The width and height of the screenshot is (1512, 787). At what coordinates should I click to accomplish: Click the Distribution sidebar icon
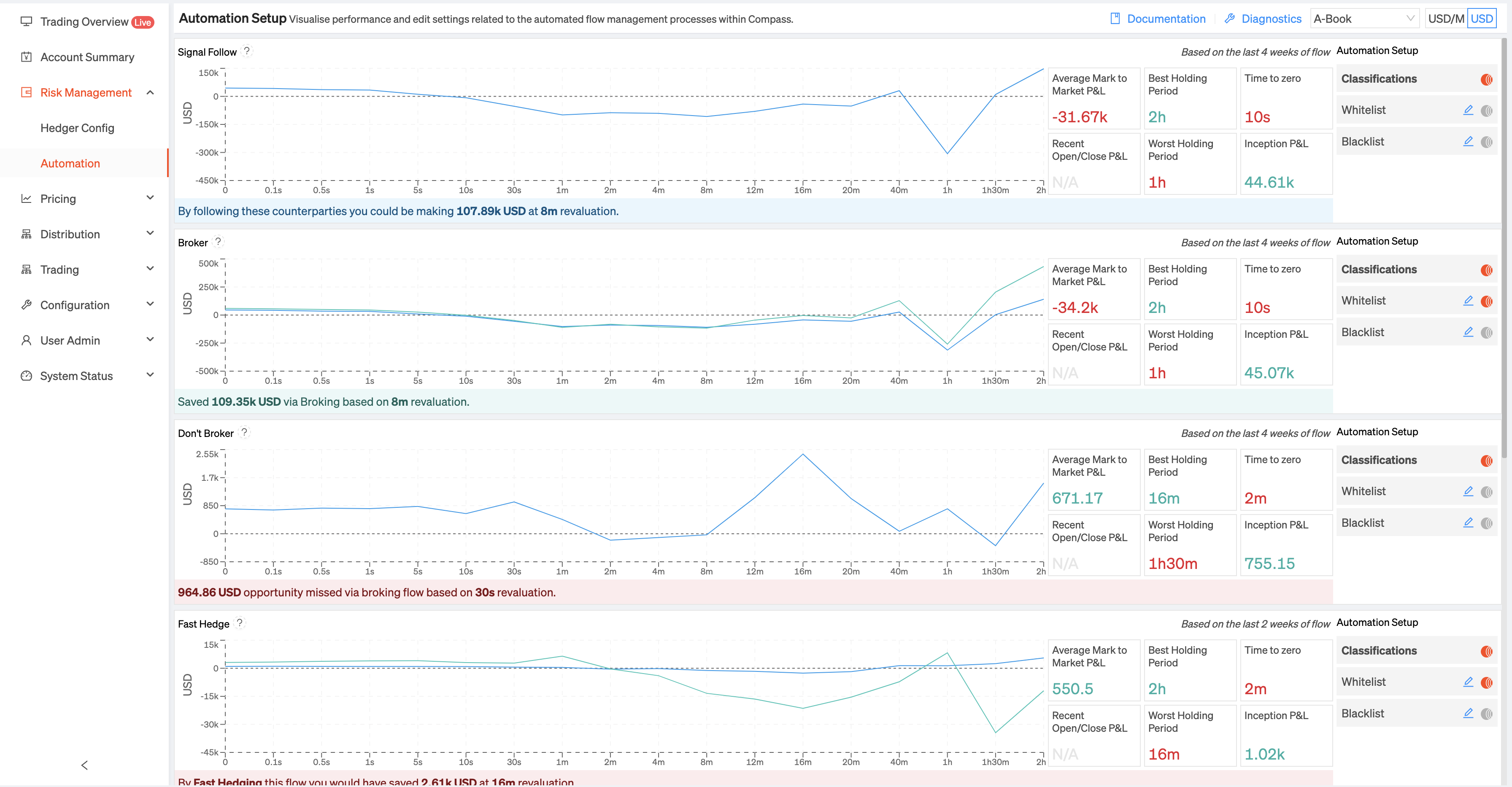tap(26, 234)
